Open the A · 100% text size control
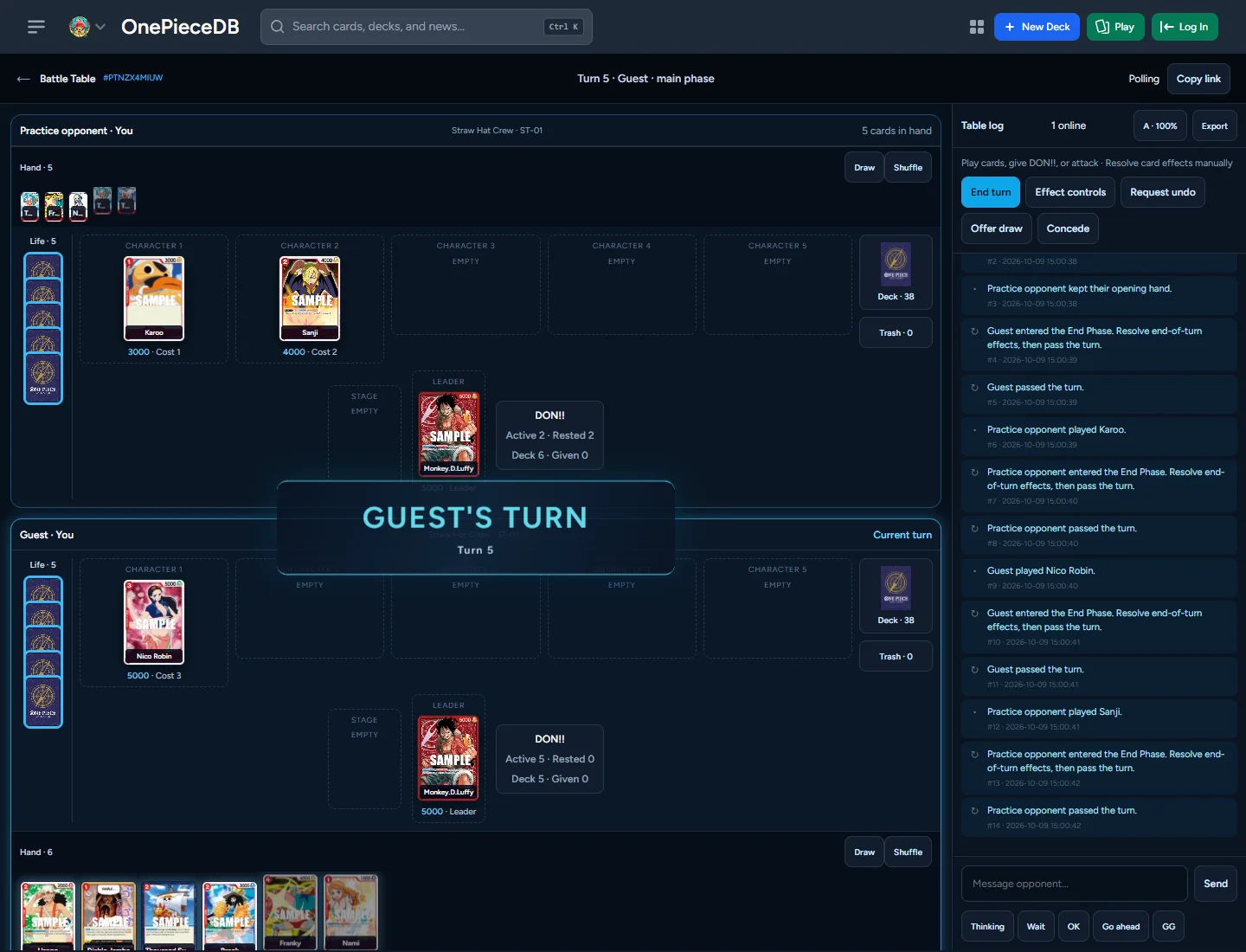 (1159, 126)
